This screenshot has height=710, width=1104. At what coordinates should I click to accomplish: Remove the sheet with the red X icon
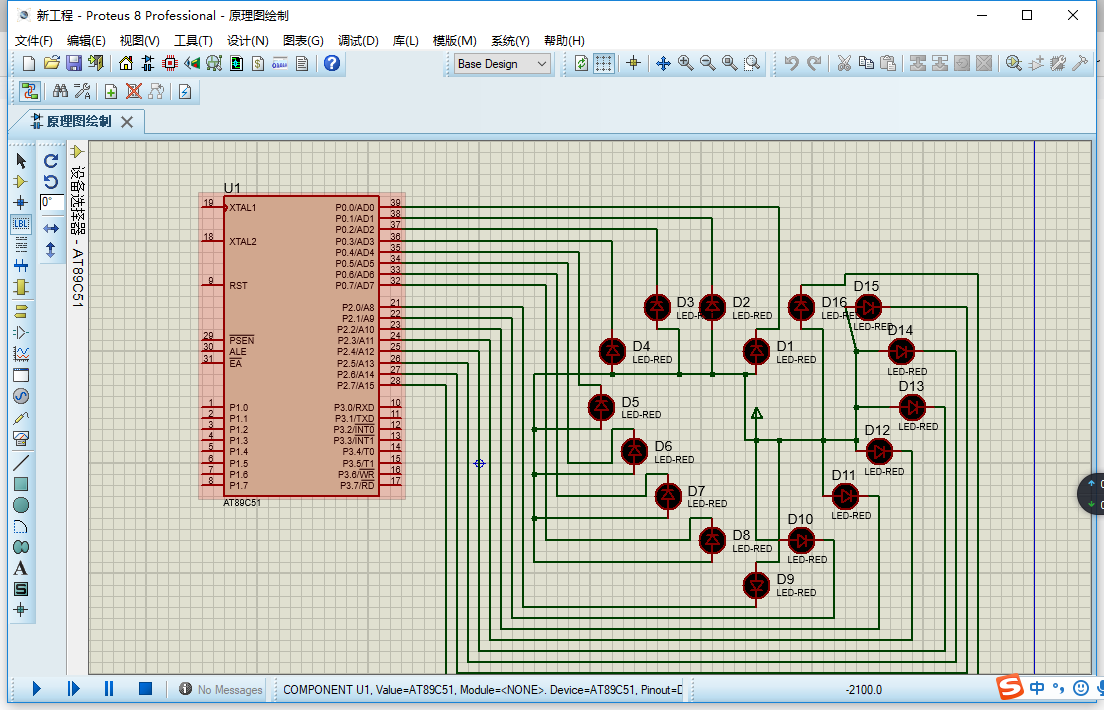133,92
